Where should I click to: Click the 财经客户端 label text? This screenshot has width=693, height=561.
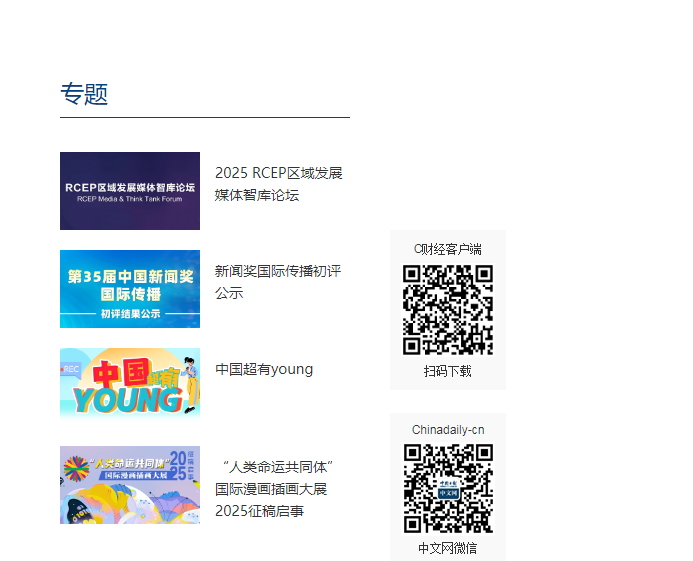448,249
